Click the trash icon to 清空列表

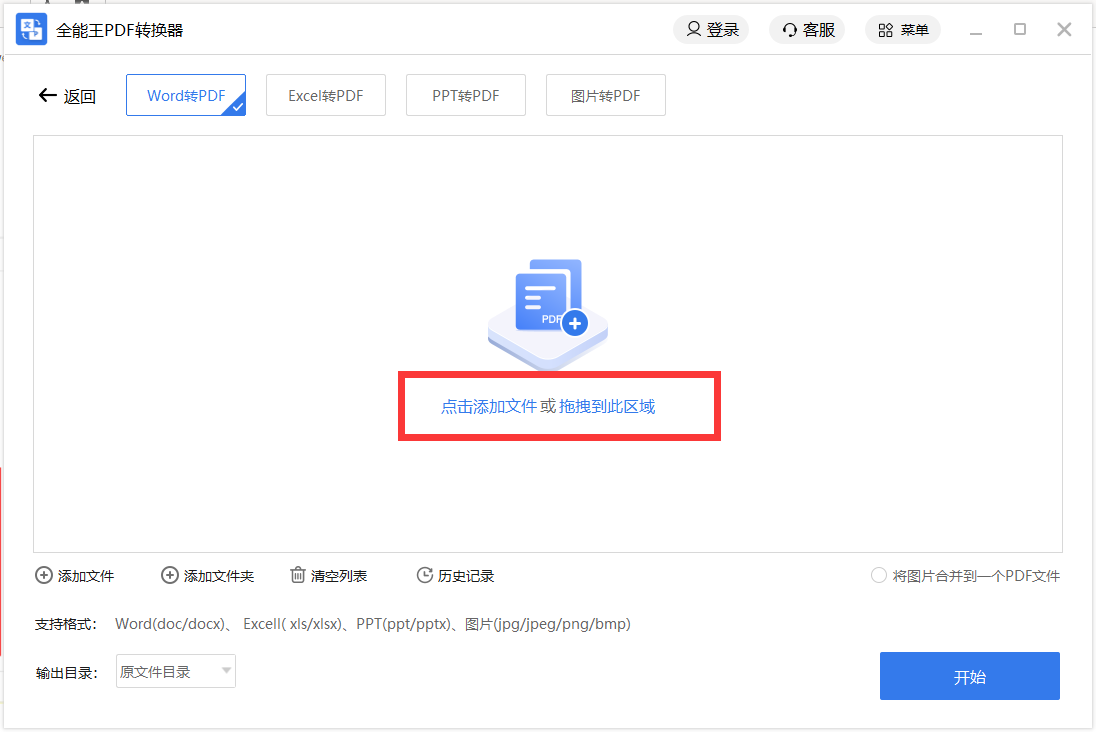[298, 575]
